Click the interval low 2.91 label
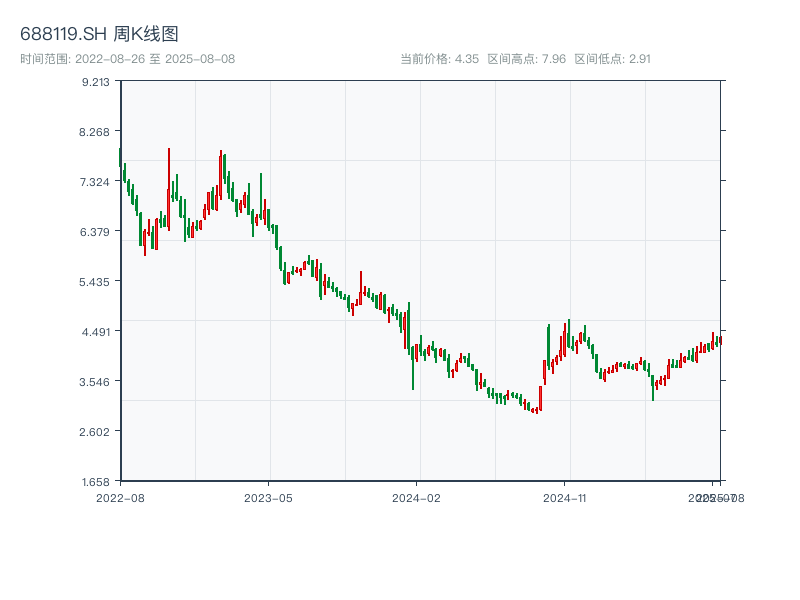 613,59
